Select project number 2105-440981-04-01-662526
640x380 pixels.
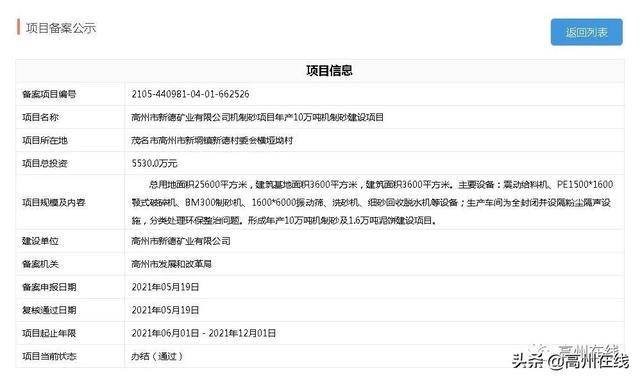coord(190,94)
